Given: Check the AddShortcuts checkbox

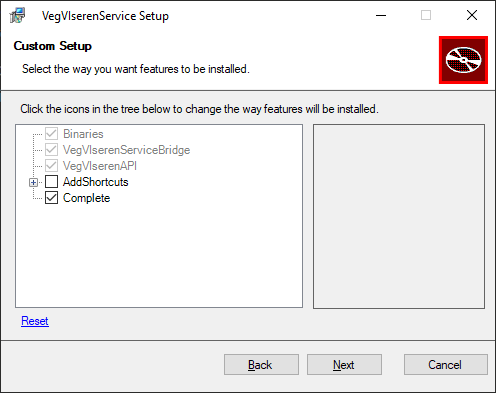Looking at the screenshot, I should point(51,182).
